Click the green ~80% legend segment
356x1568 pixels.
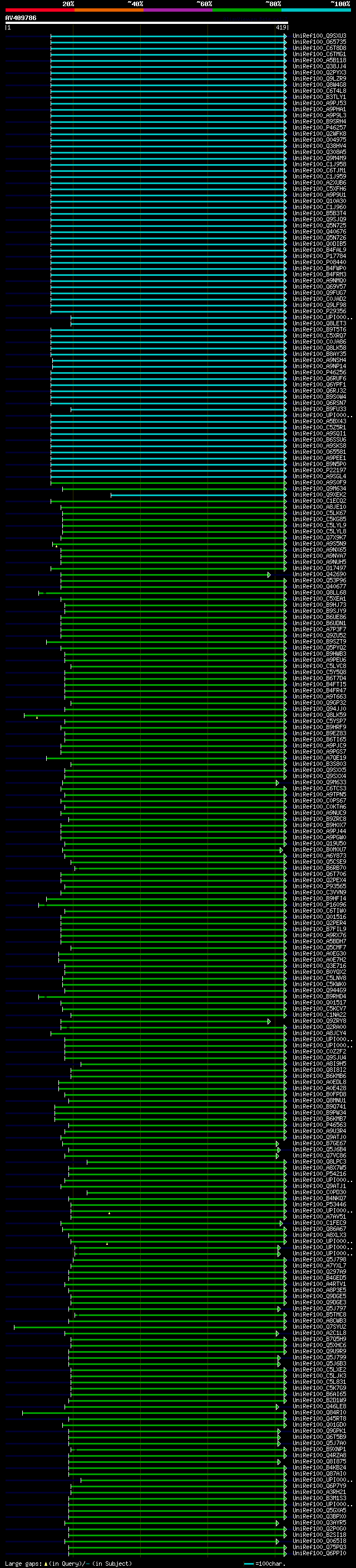247,10
